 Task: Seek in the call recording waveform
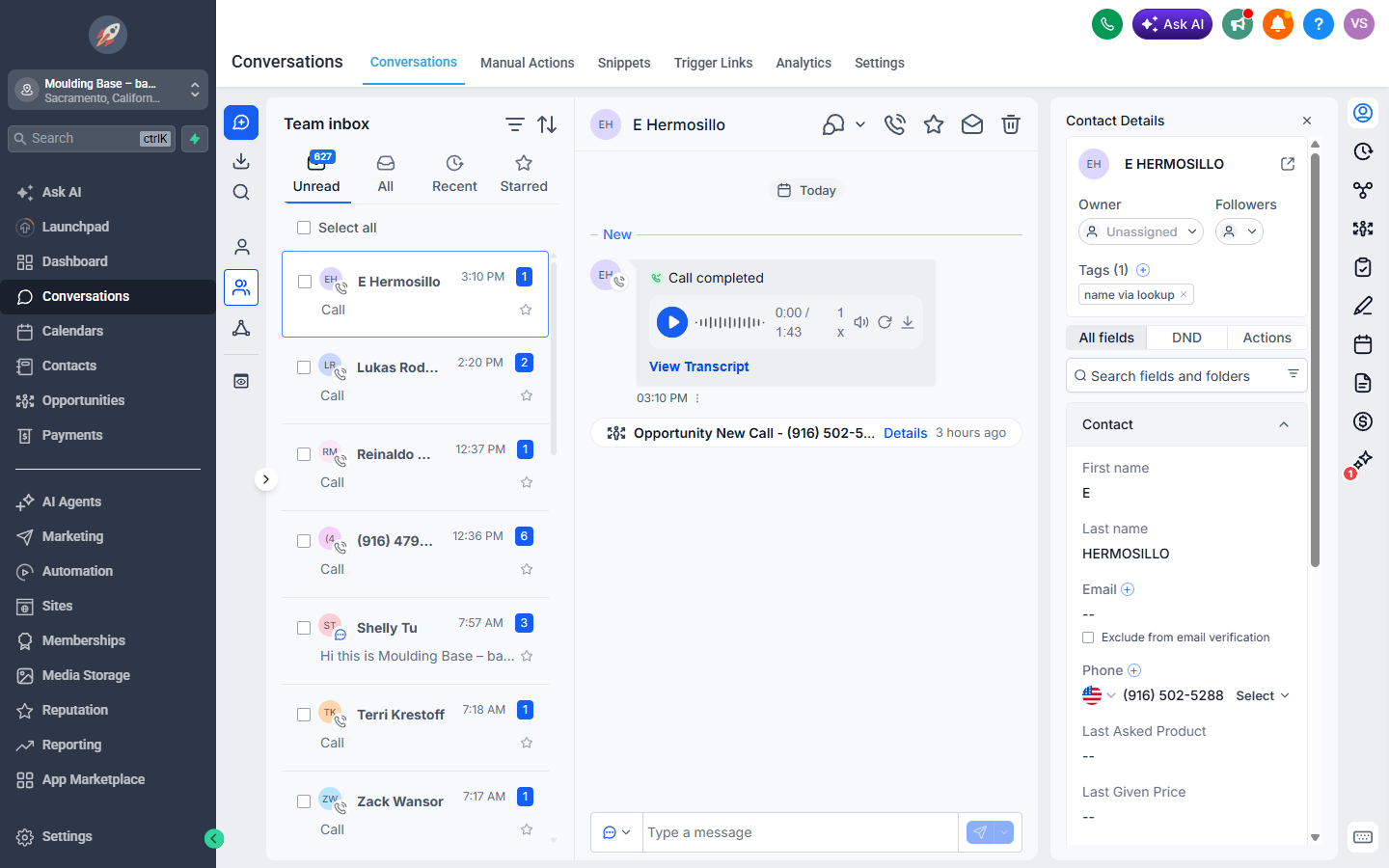click(730, 322)
